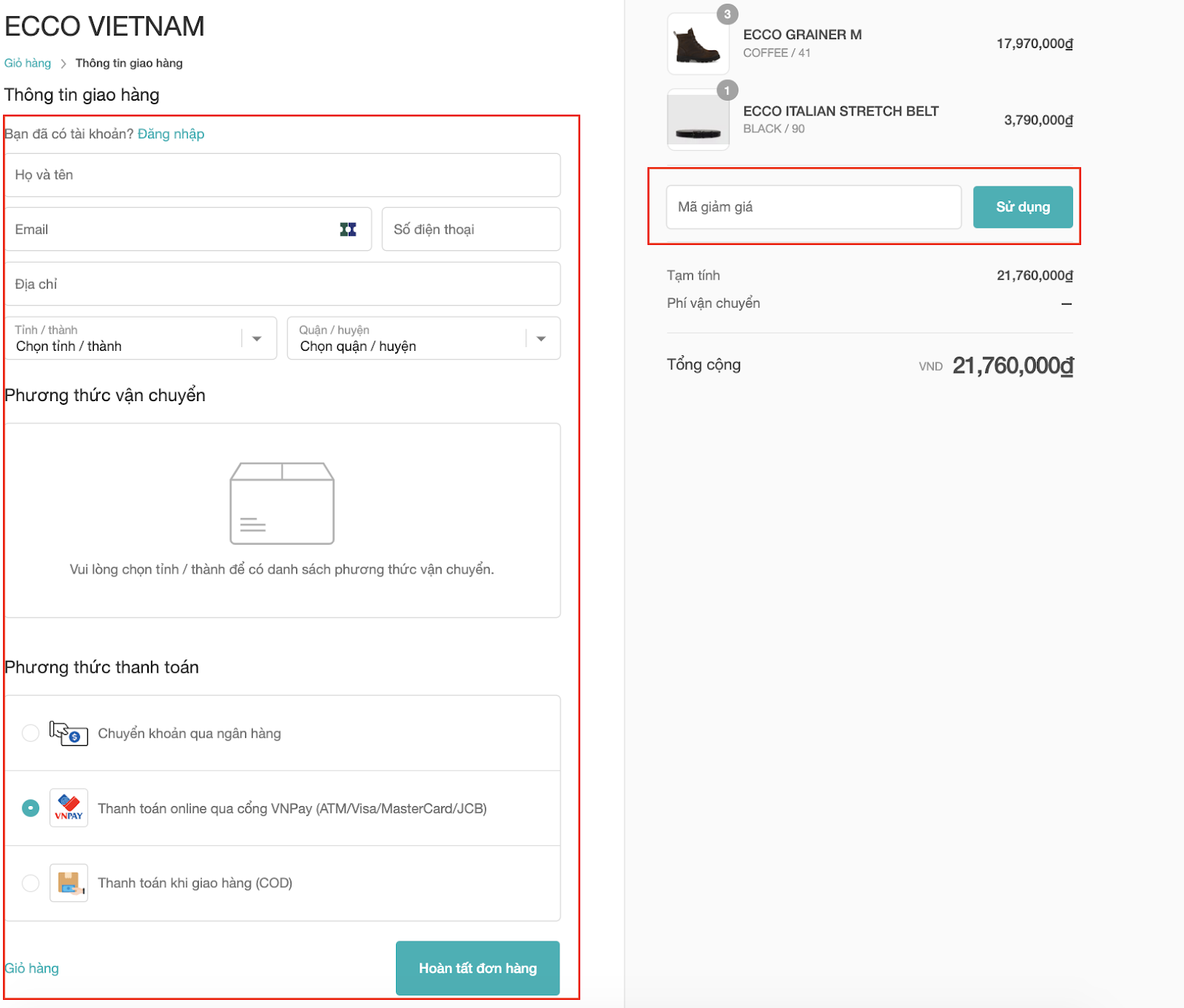Viewport: 1184px width, 1008px height.
Task: Click the arrow of Chọn tỉnh / thành
Action: click(257, 339)
